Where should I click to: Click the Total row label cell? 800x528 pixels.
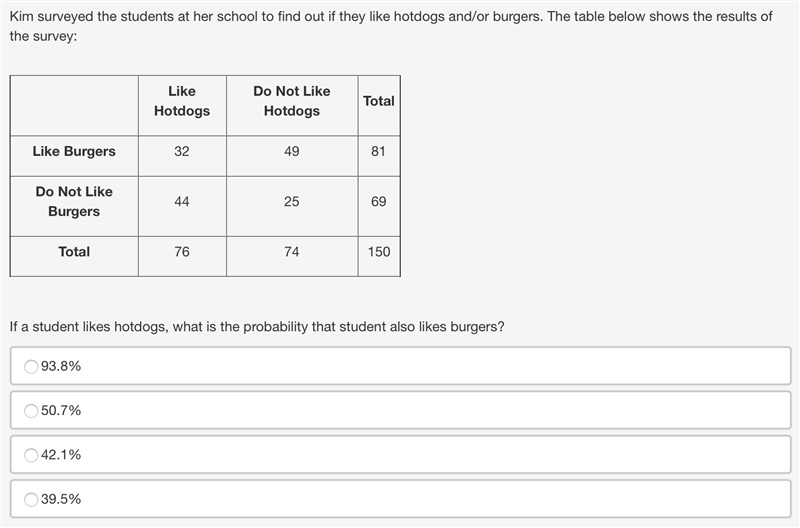pyautogui.click(x=74, y=256)
